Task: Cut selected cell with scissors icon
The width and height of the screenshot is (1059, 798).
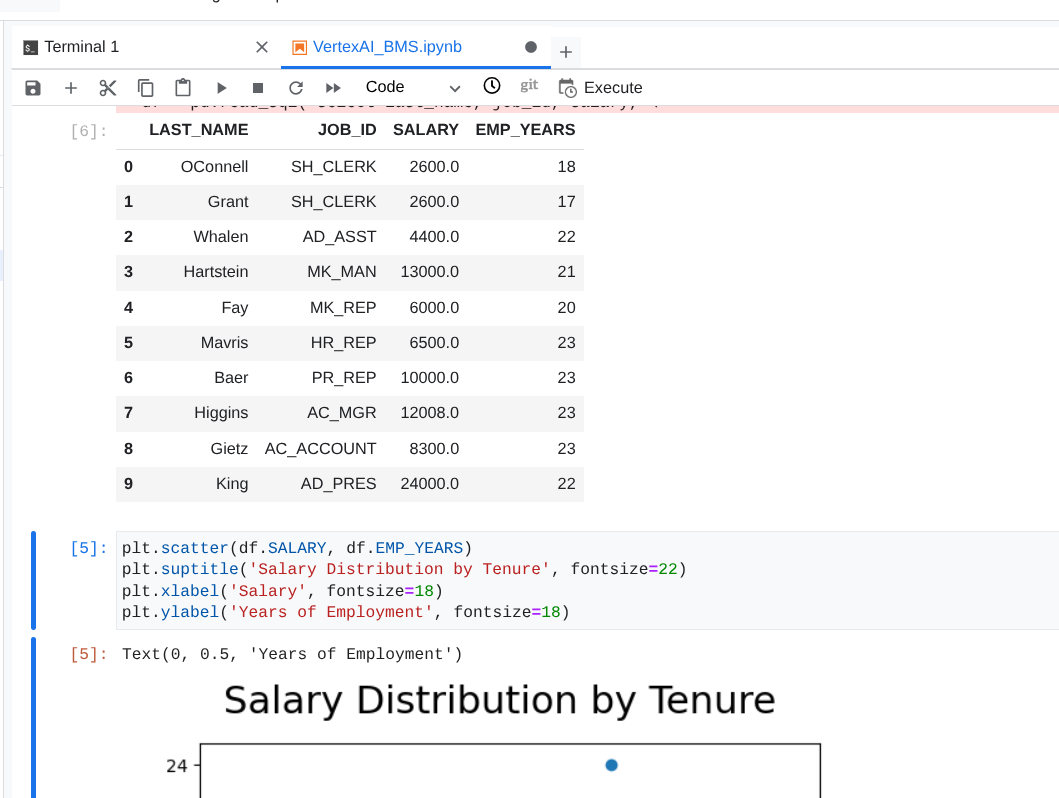Action: click(x=108, y=88)
